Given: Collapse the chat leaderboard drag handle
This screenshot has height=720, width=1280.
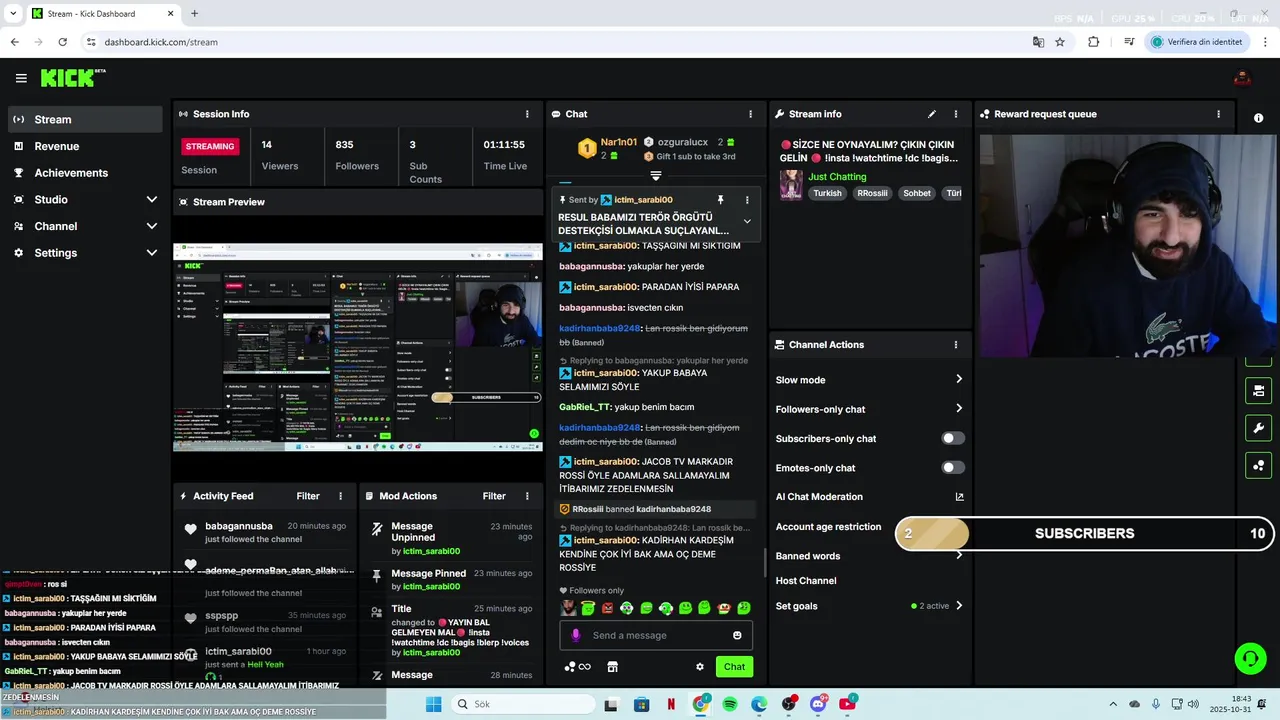Looking at the screenshot, I should (x=656, y=175).
